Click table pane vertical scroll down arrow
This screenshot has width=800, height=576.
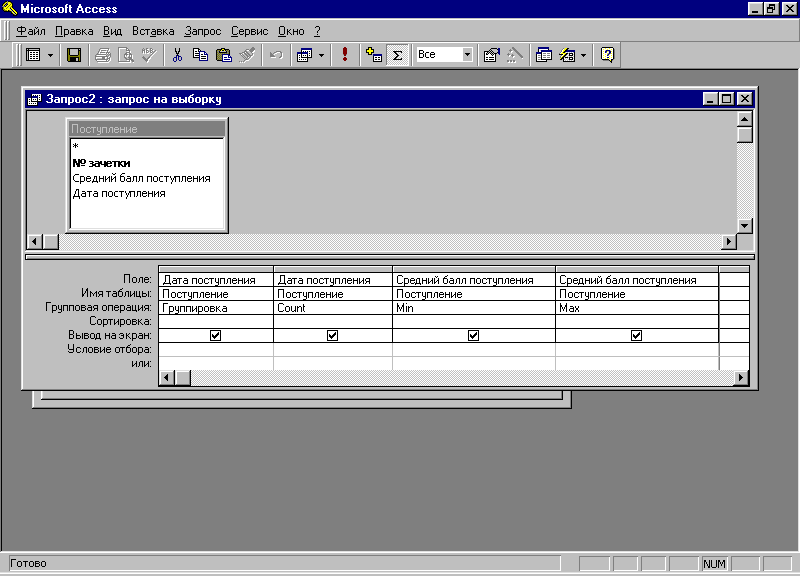(744, 226)
